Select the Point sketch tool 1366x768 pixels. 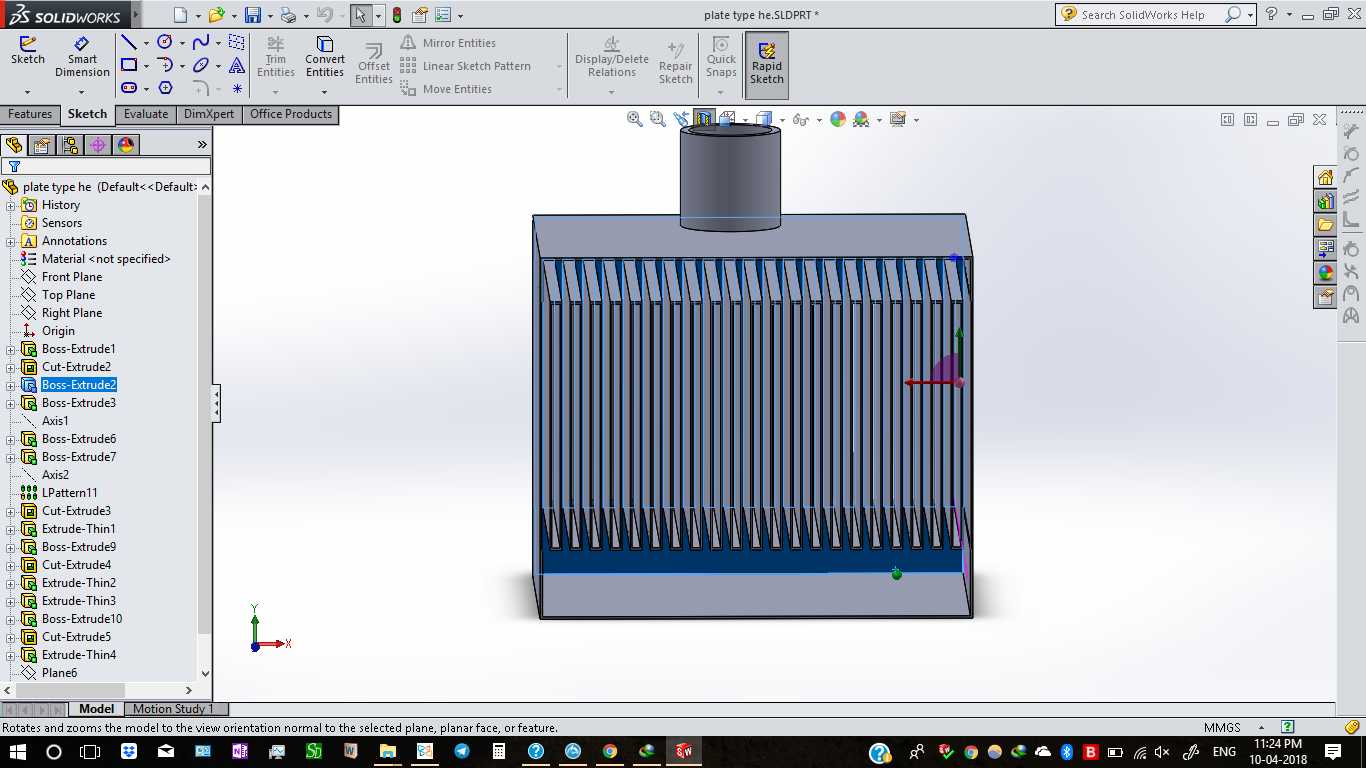[x=237, y=88]
